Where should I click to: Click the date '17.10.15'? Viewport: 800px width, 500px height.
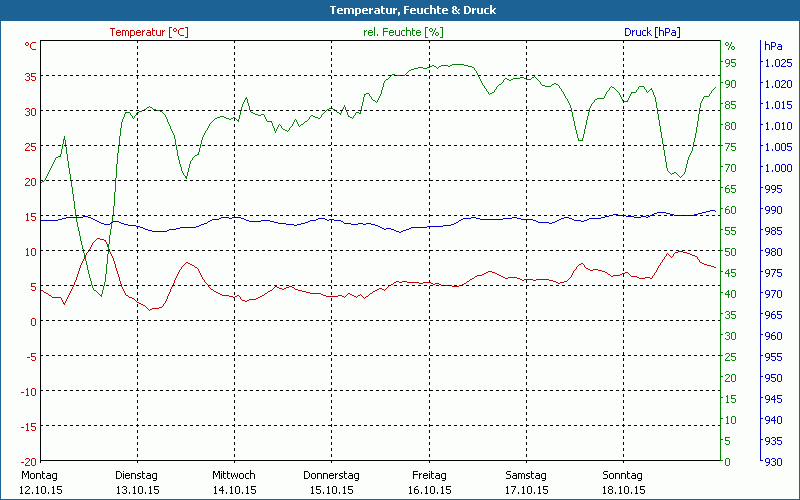click(527, 490)
